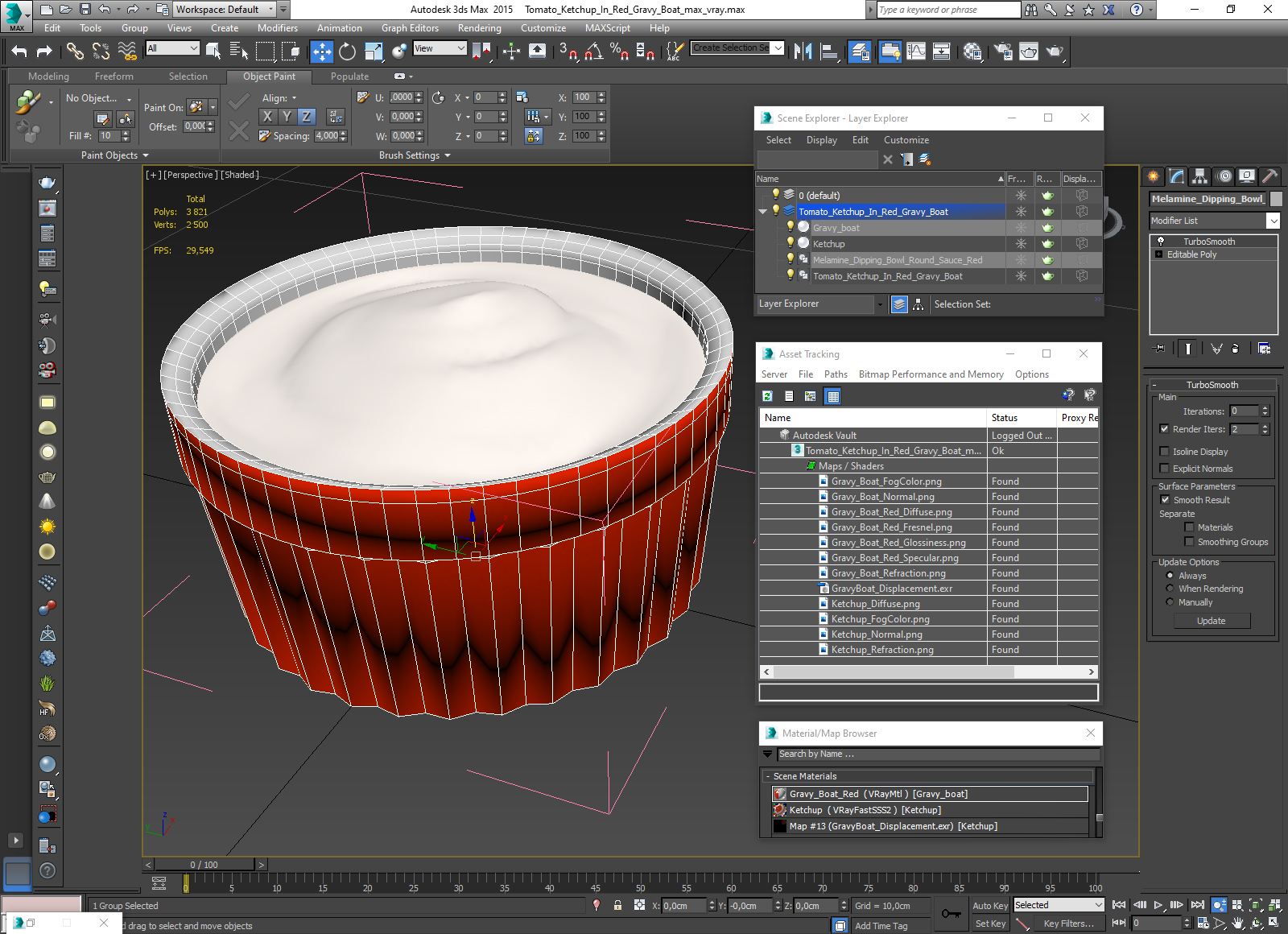1288x934 pixels.
Task: Check Separate by Smoothing Groups
Action: (1189, 542)
